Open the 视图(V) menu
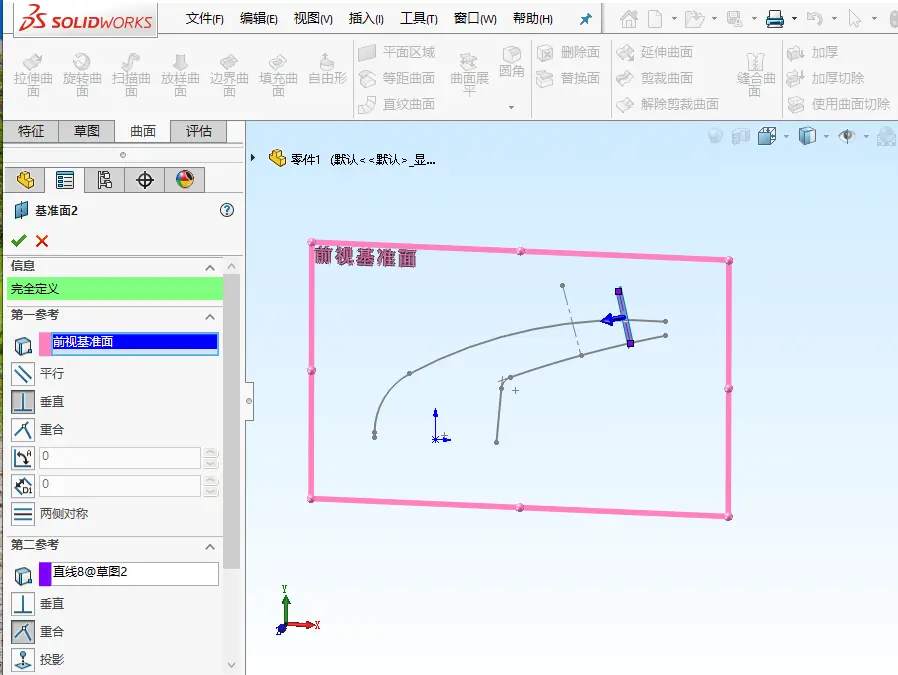Viewport: 898px width, 675px height. (313, 18)
